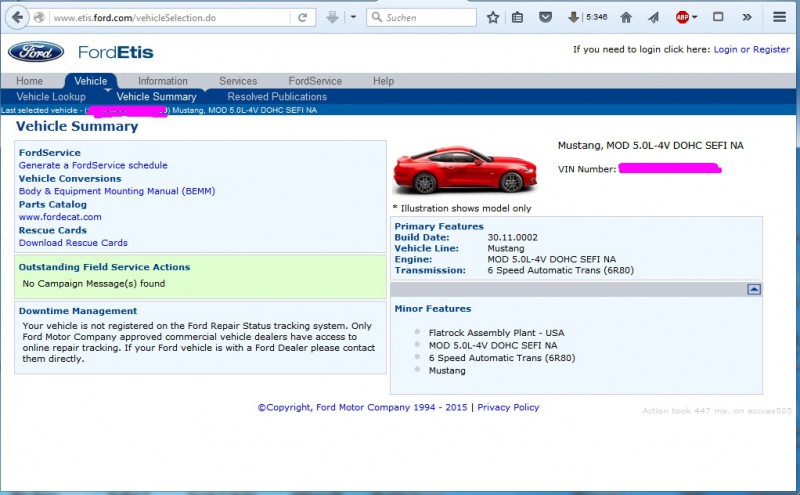The height and width of the screenshot is (495, 800).
Task: Visit www.fordecat.com link
Action: 60,216
